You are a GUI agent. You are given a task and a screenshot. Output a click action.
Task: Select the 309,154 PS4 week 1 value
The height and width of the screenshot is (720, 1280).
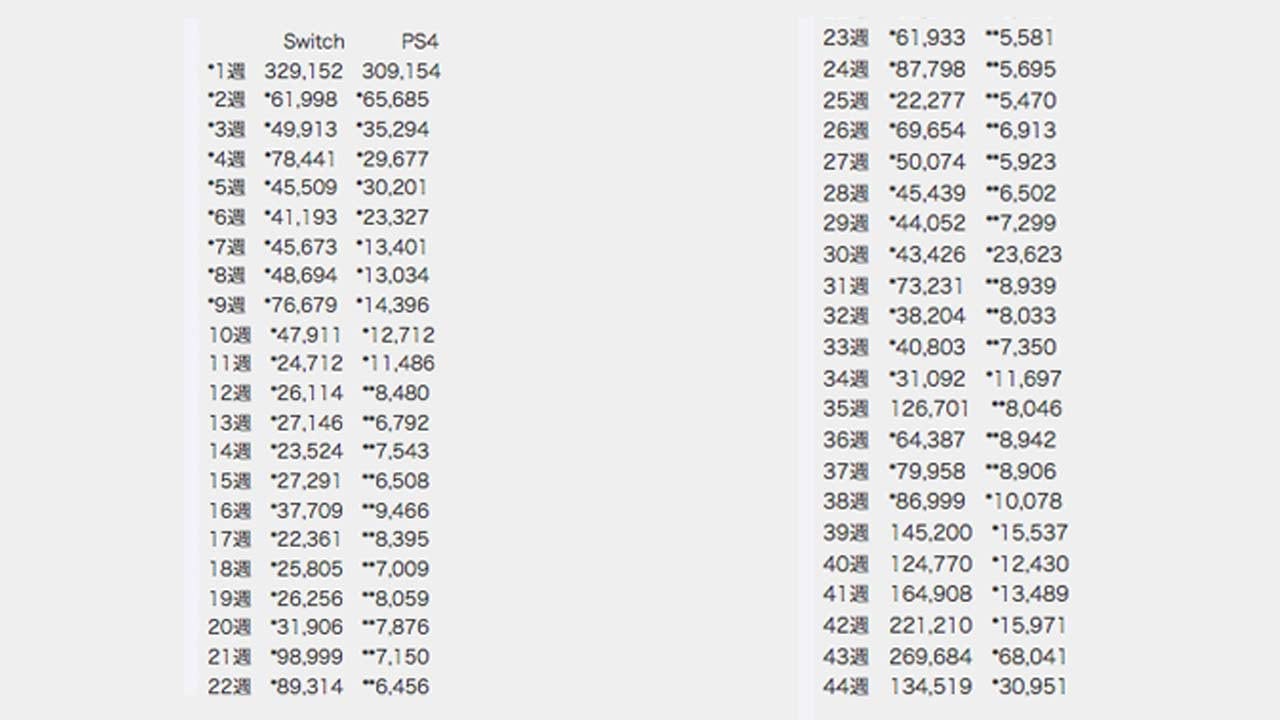coord(400,71)
